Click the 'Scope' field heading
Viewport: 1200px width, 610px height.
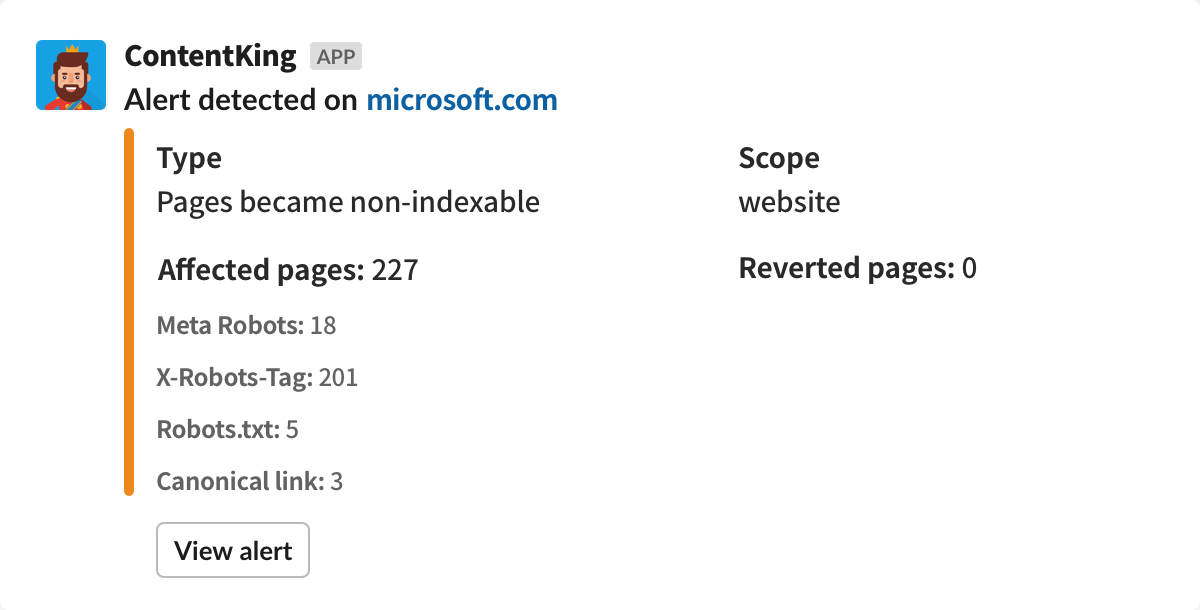(779, 158)
